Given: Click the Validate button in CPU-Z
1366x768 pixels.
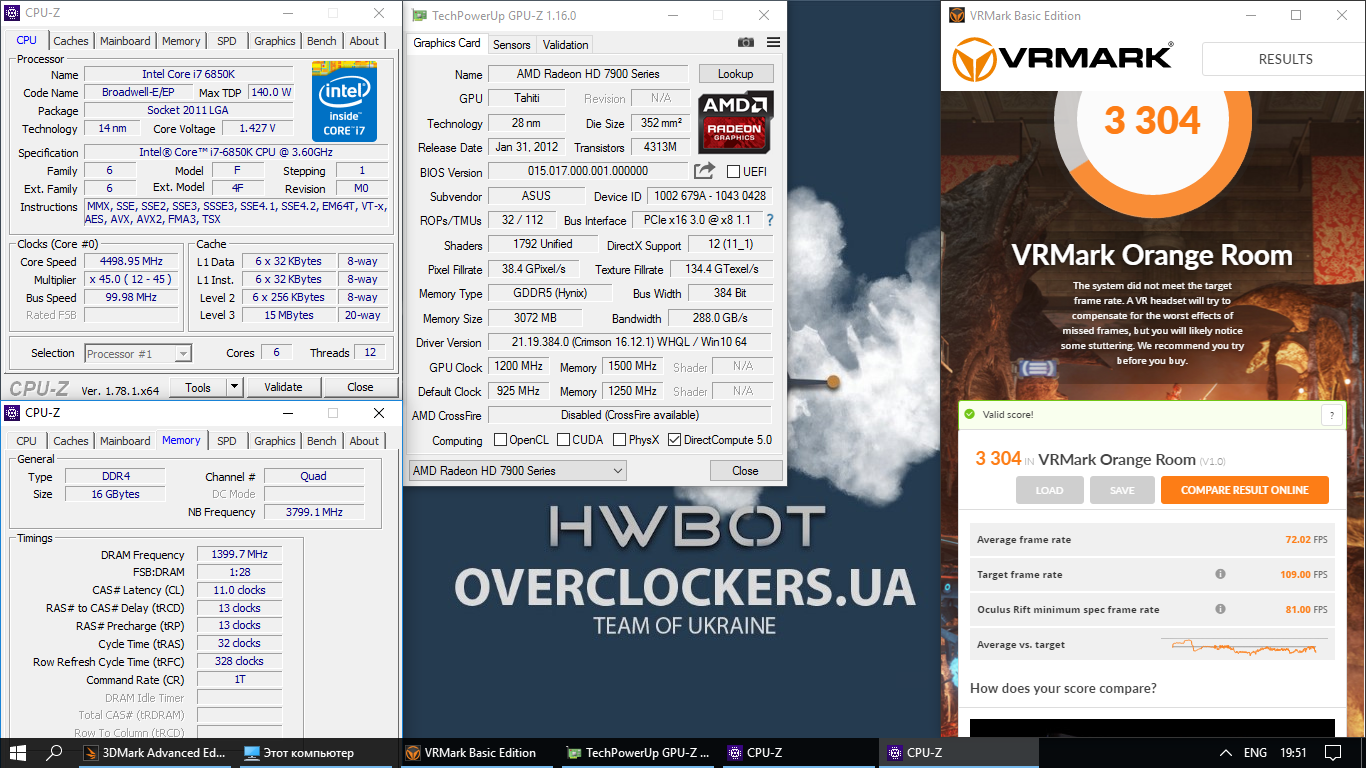Looking at the screenshot, I should coord(283,387).
